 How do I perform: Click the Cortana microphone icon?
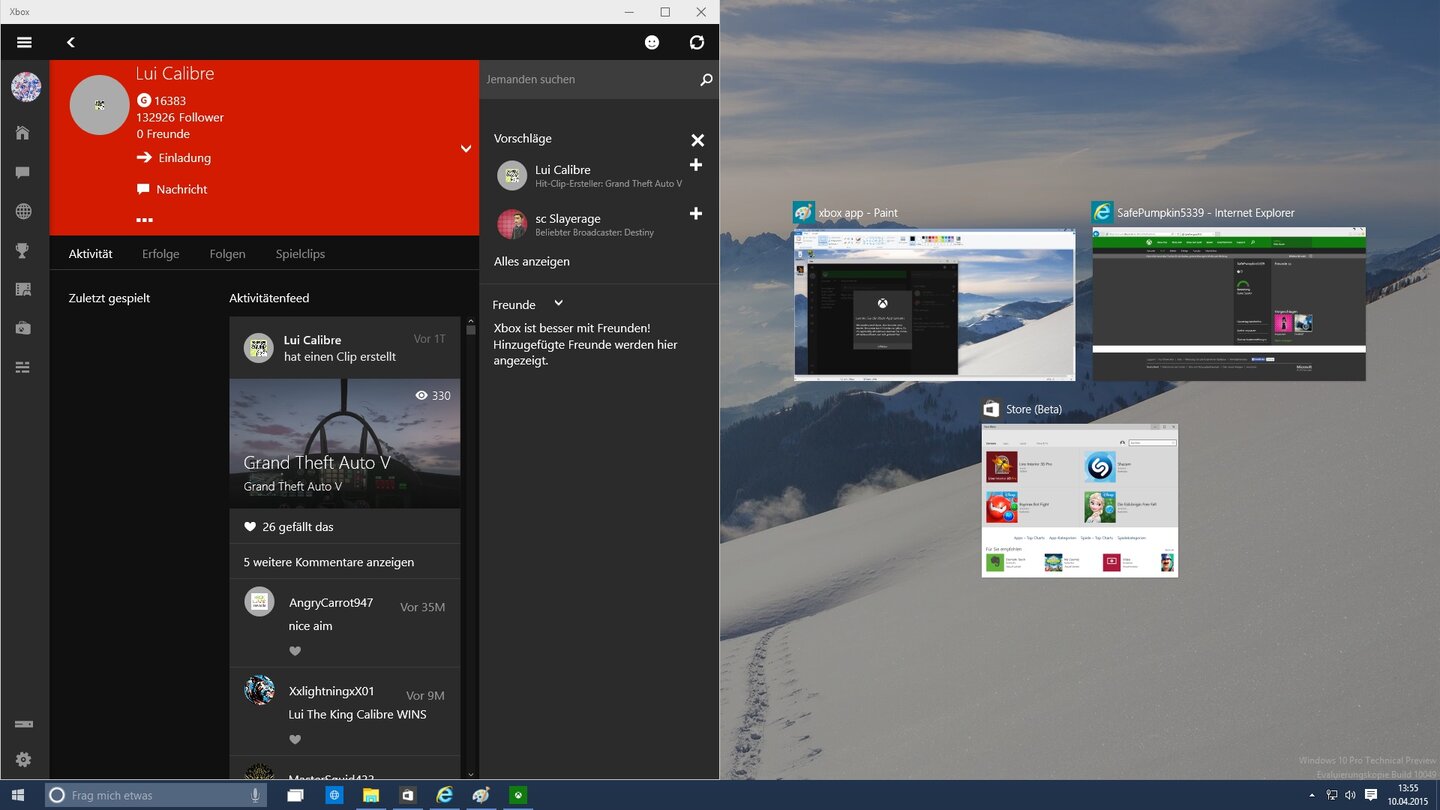(x=256, y=795)
